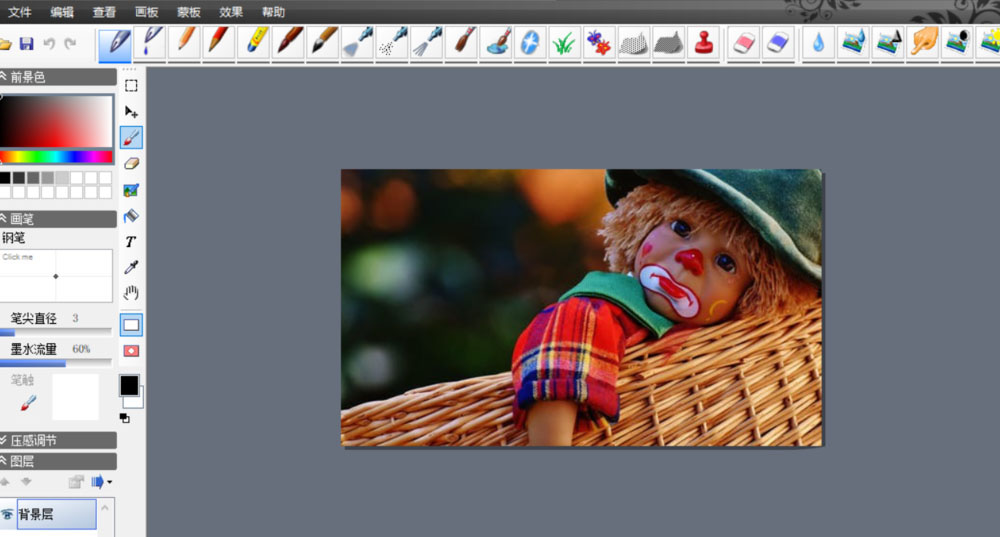This screenshot has width=1000, height=537.
Task: Click the black foreground color box
Action: (x=129, y=385)
